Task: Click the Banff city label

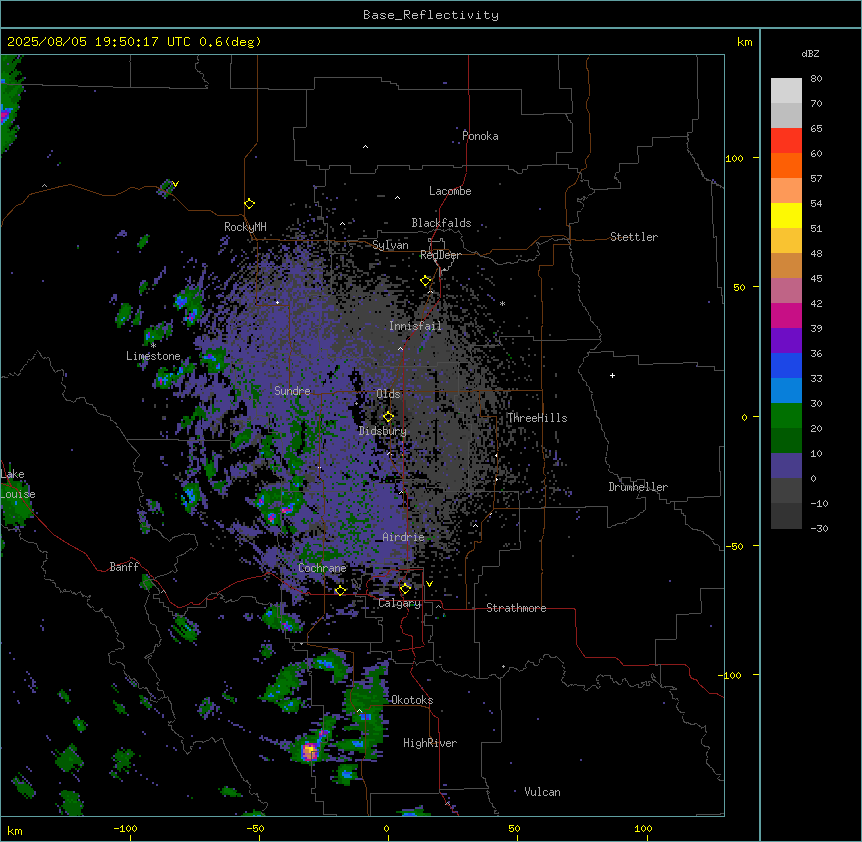Action: click(x=124, y=567)
